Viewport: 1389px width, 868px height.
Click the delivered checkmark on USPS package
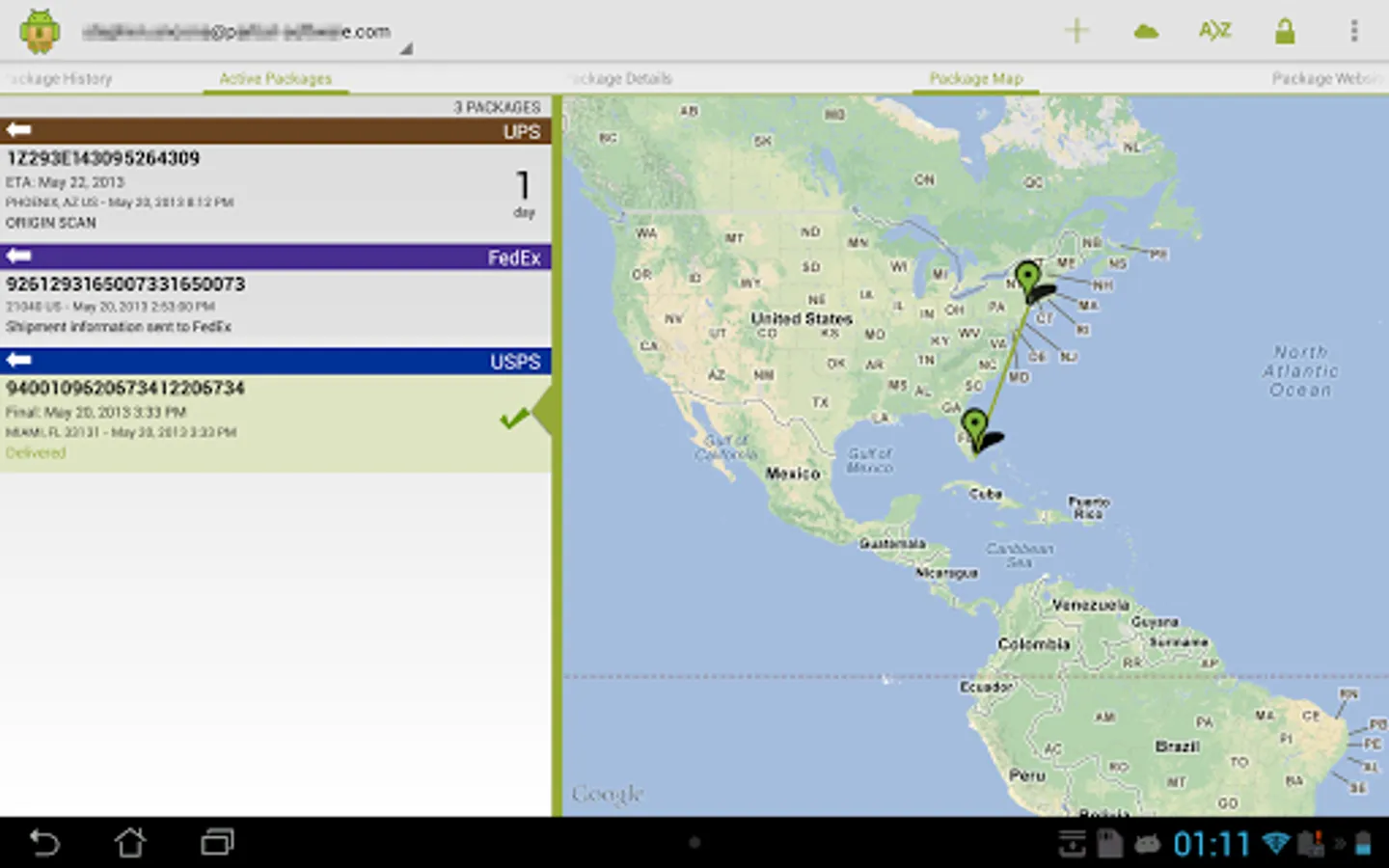(x=514, y=418)
